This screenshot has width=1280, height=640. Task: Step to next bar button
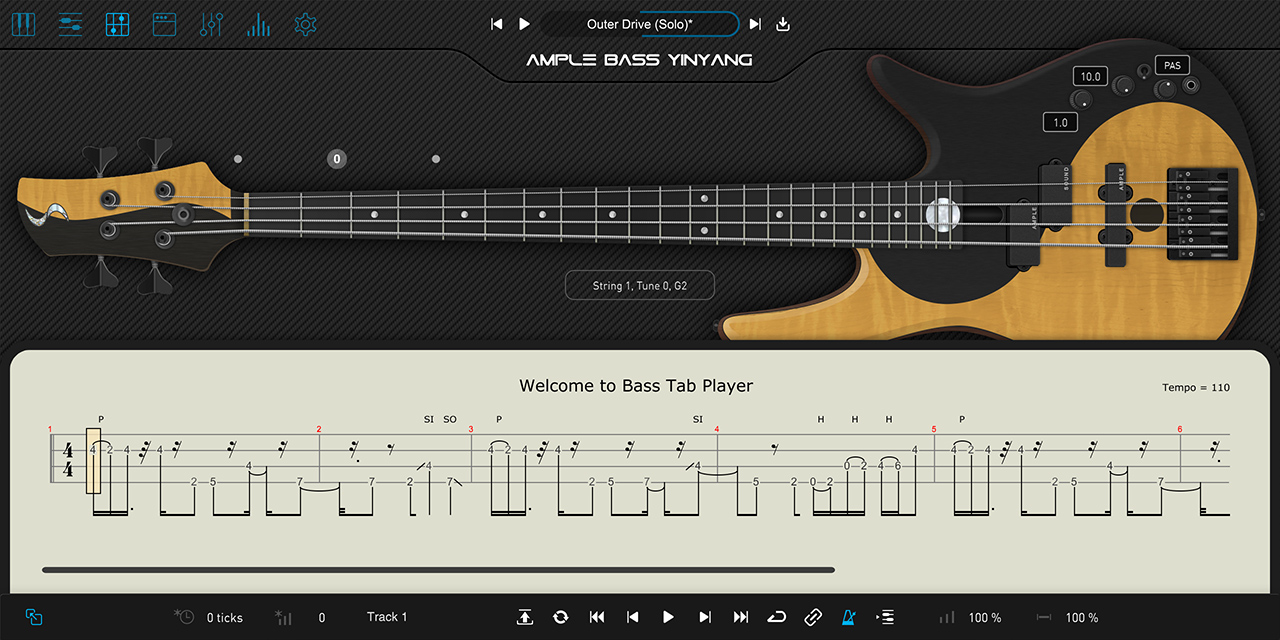pyautogui.click(x=705, y=617)
